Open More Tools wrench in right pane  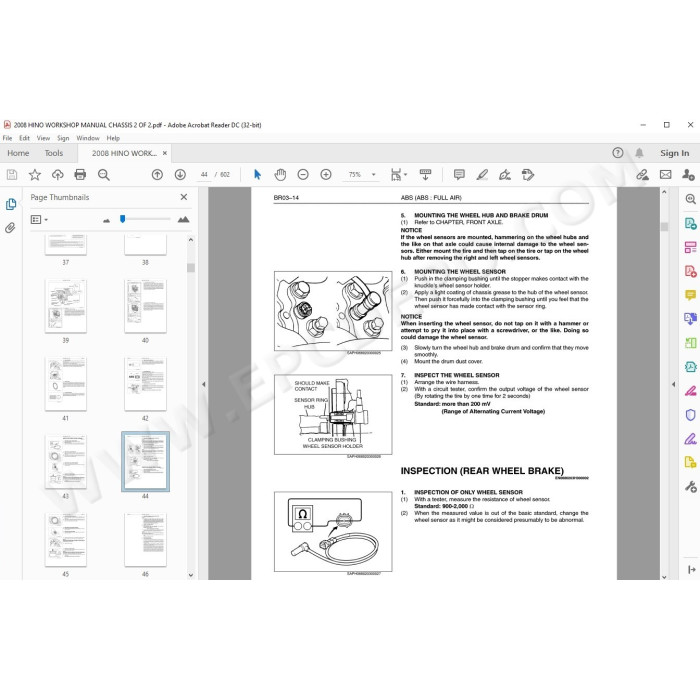[690, 486]
